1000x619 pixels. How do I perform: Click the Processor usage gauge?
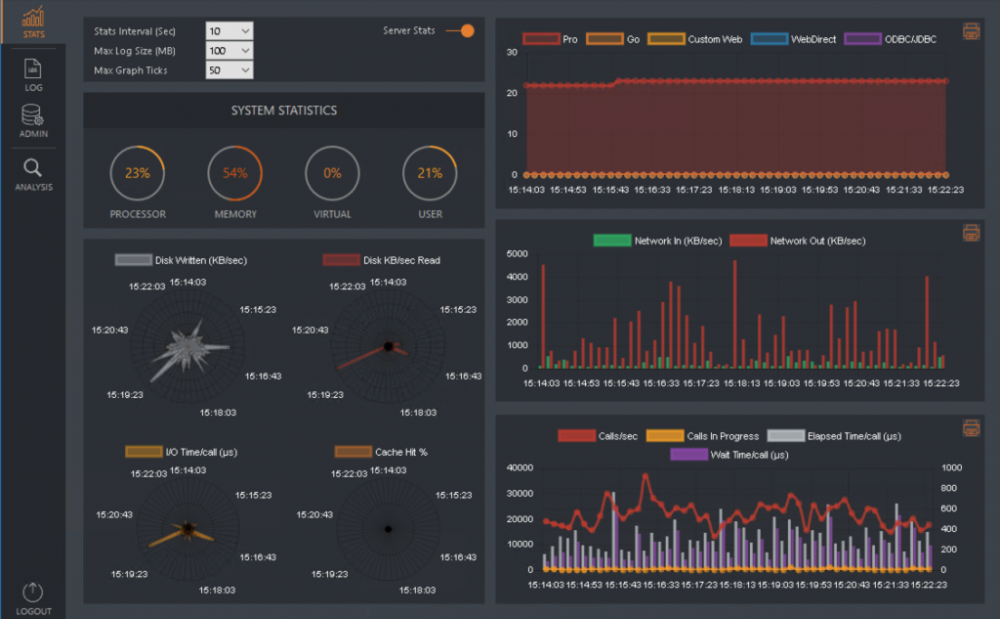click(138, 173)
